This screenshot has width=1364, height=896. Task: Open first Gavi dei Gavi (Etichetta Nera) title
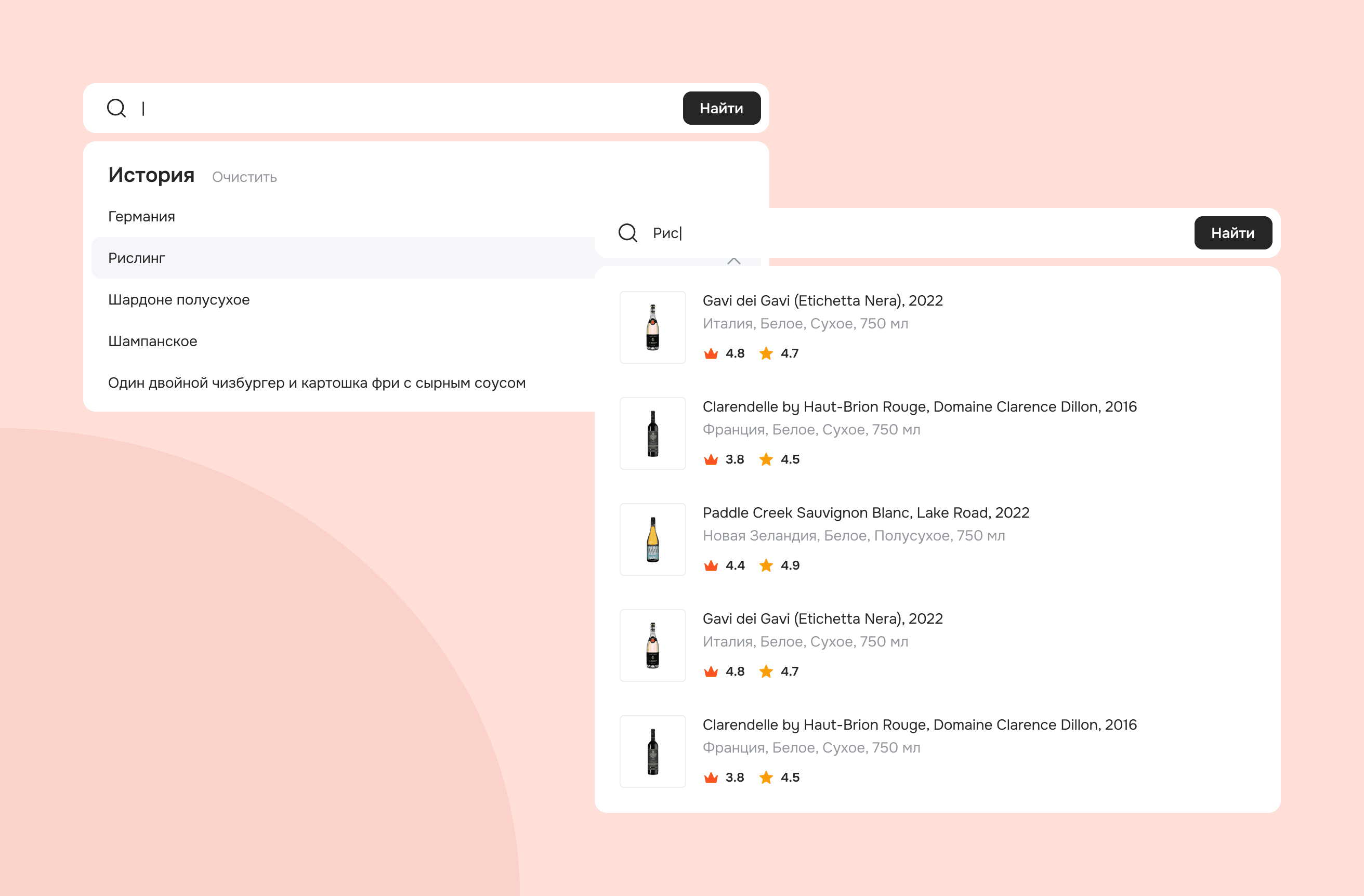coord(822,300)
